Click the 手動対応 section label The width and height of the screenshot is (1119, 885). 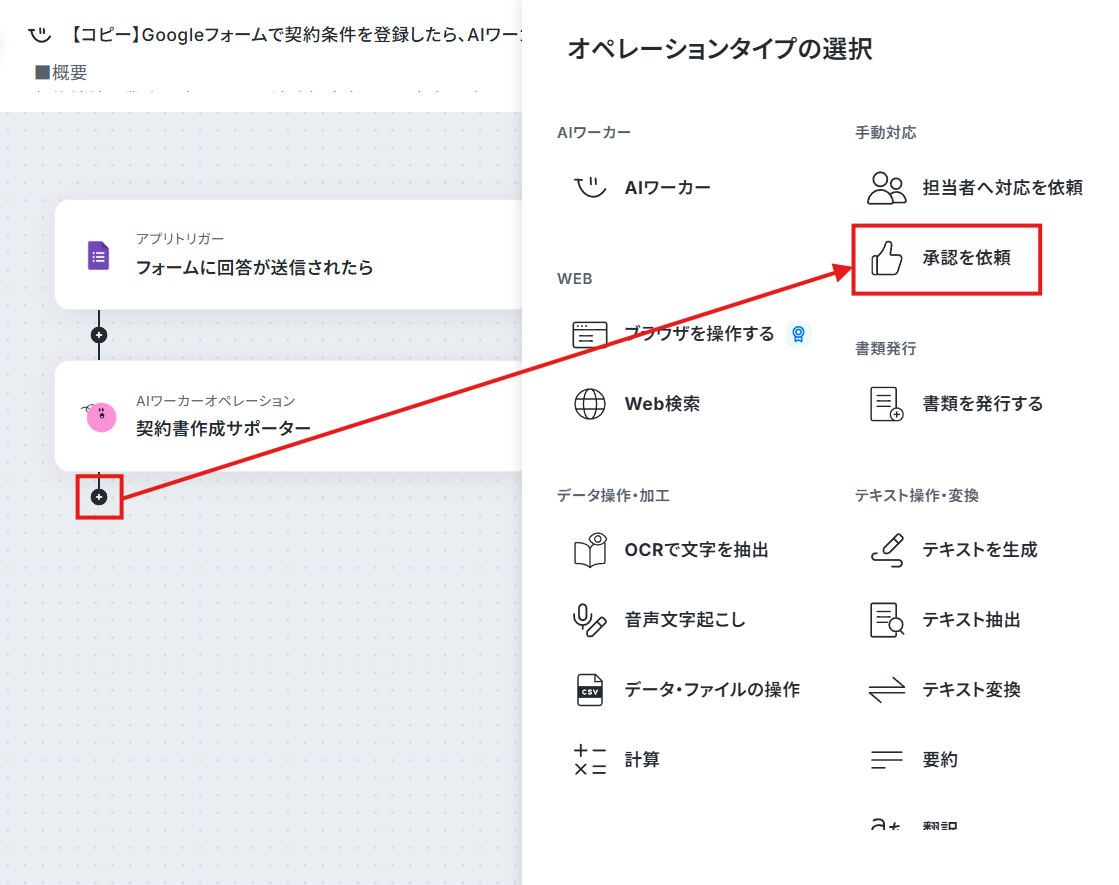click(886, 133)
